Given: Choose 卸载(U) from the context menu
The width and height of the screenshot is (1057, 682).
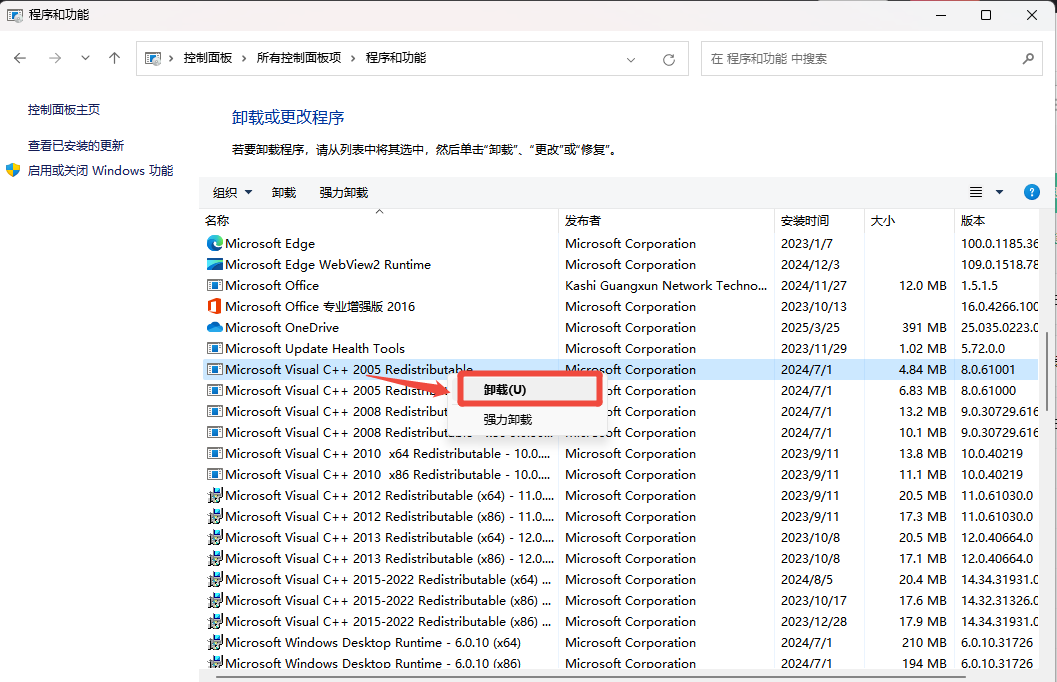Looking at the screenshot, I should coord(530,390).
